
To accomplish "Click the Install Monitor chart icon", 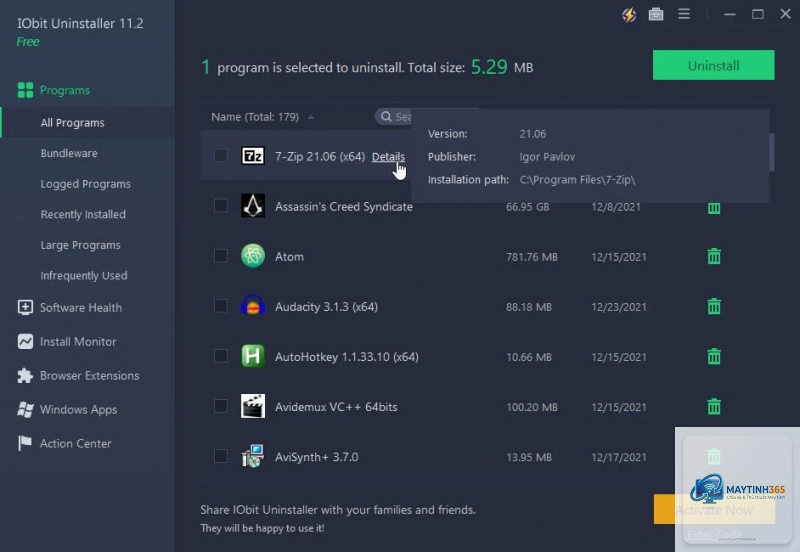I will coord(25,341).
